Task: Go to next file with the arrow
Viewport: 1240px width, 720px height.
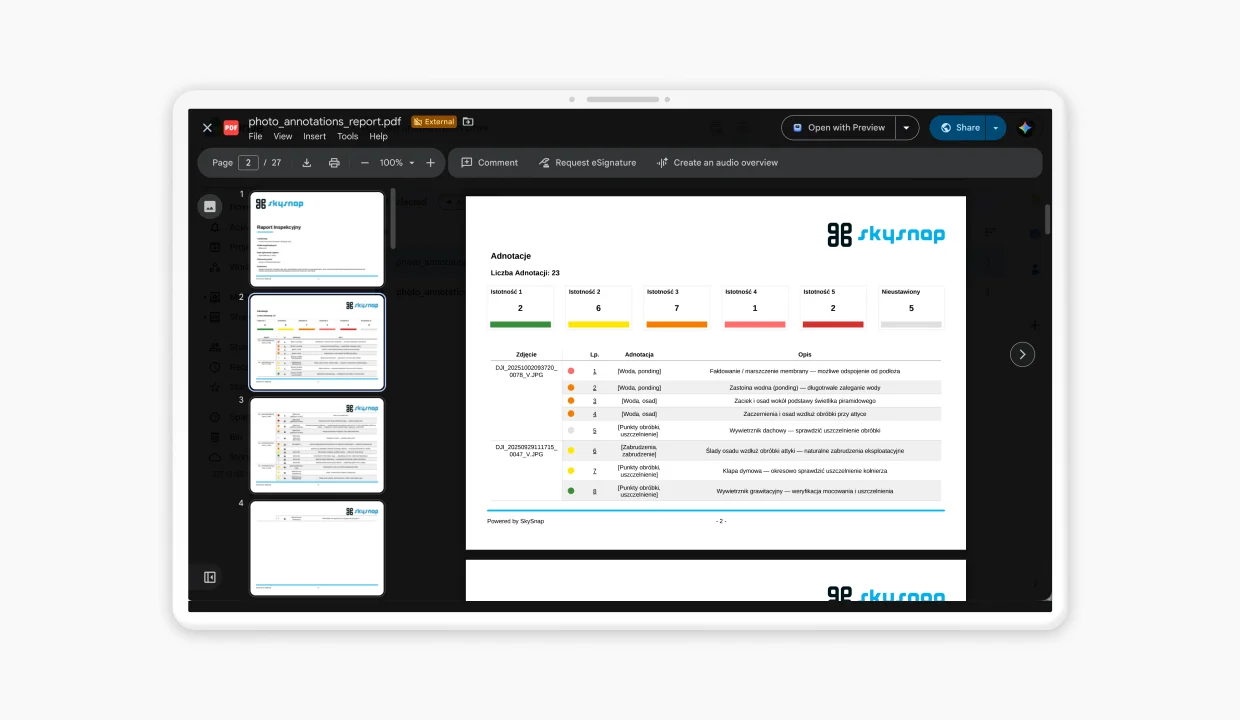Action: [1022, 354]
